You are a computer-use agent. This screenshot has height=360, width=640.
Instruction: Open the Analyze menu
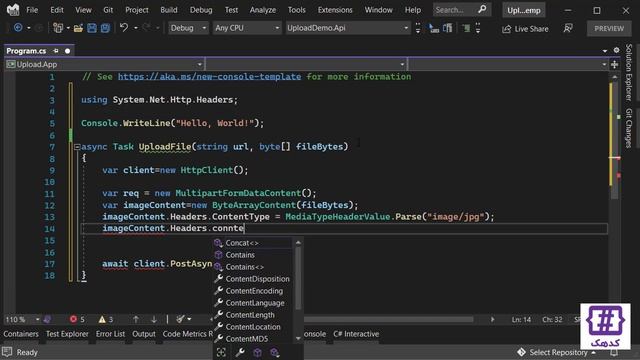(x=262, y=10)
